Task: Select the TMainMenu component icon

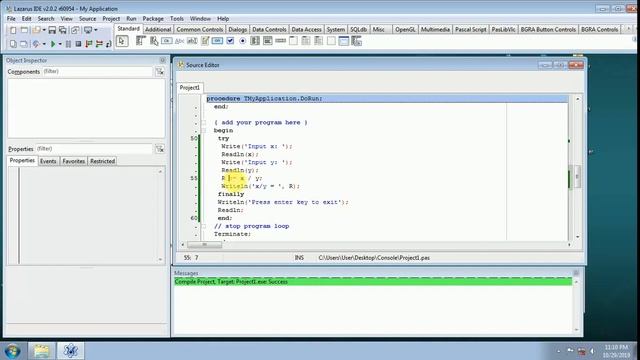Action: 141,41
